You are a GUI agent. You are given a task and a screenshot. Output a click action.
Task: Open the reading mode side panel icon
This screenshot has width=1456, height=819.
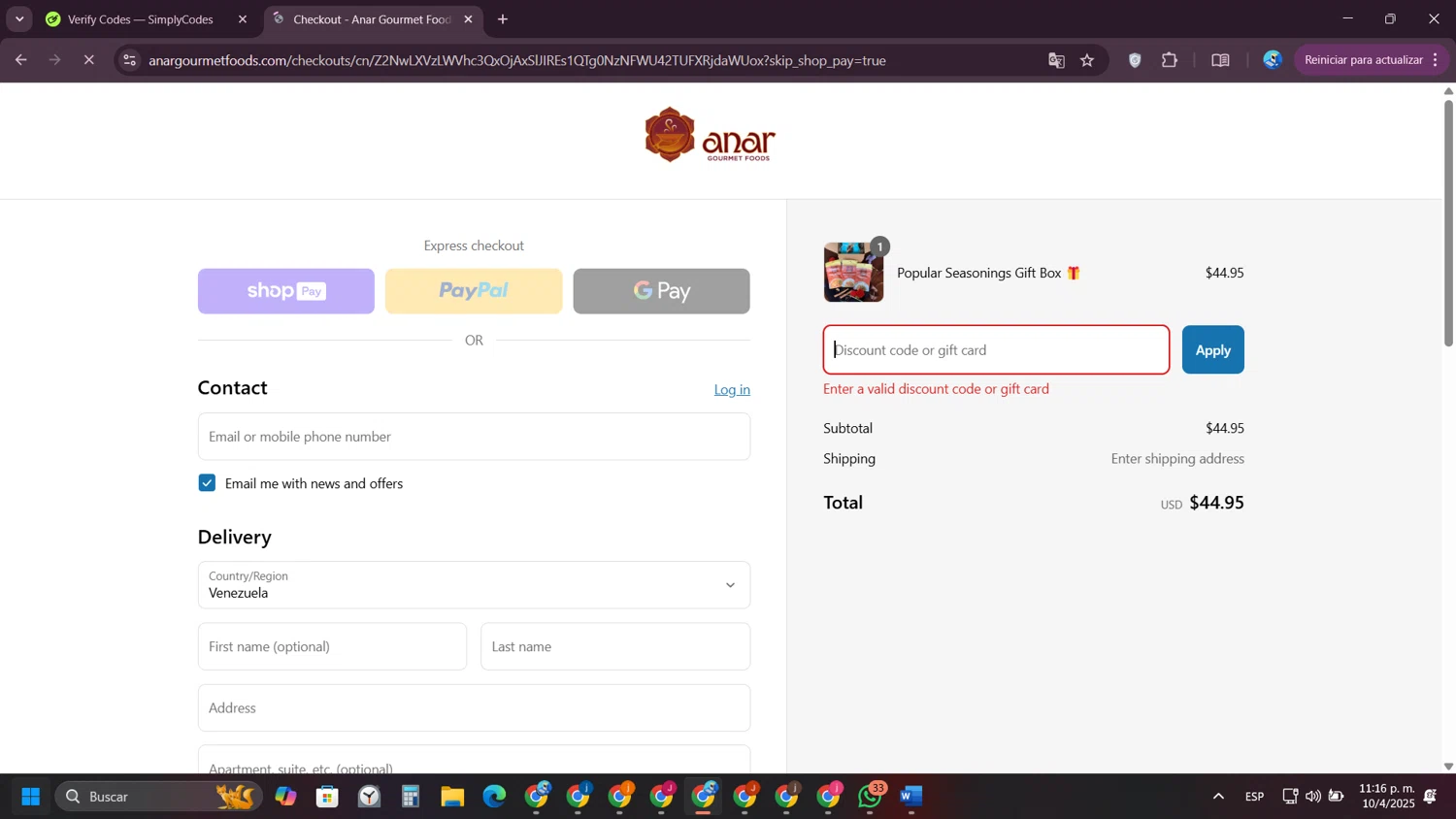(x=1220, y=60)
